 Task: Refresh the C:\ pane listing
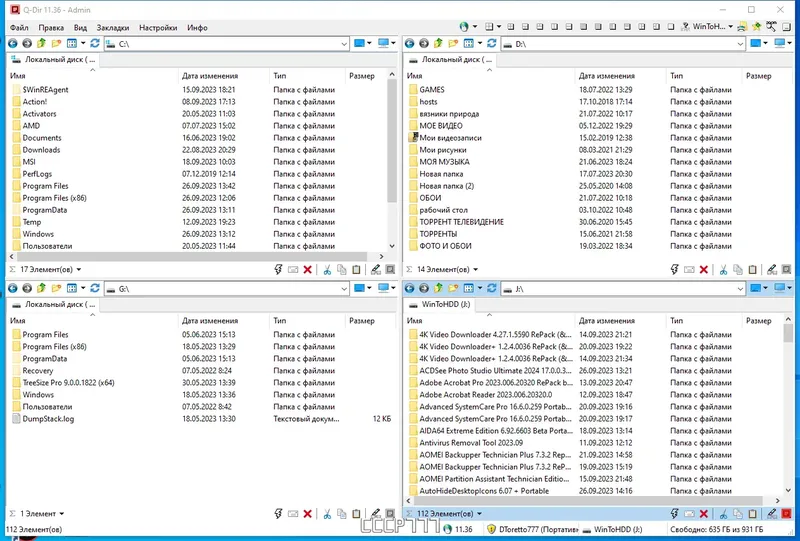click(x=95, y=44)
